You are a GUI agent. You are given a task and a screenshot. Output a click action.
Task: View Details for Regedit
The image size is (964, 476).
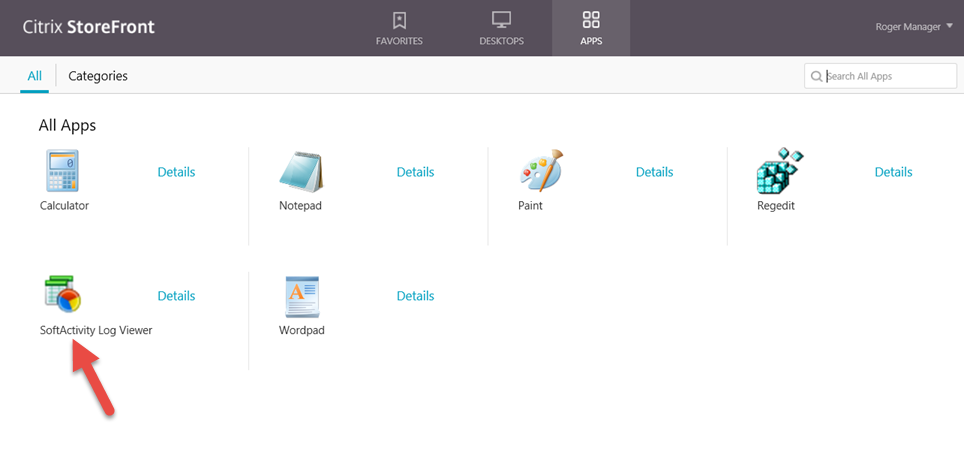coord(893,172)
